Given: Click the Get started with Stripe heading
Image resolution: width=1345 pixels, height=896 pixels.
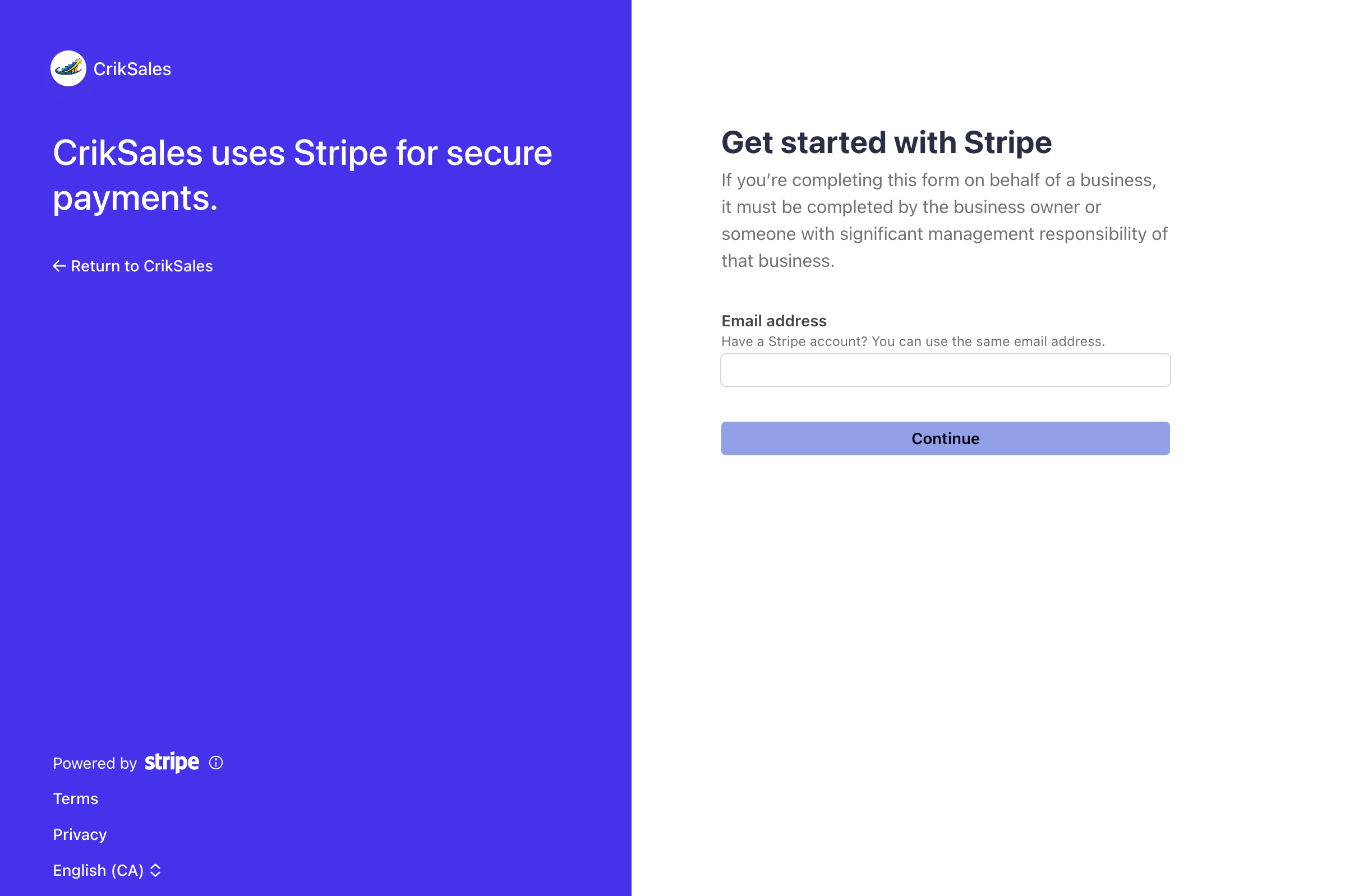Looking at the screenshot, I should [x=887, y=142].
